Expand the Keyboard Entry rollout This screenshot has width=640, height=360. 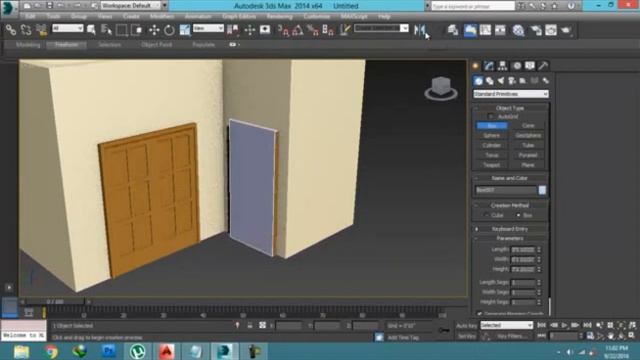pyautogui.click(x=510, y=229)
